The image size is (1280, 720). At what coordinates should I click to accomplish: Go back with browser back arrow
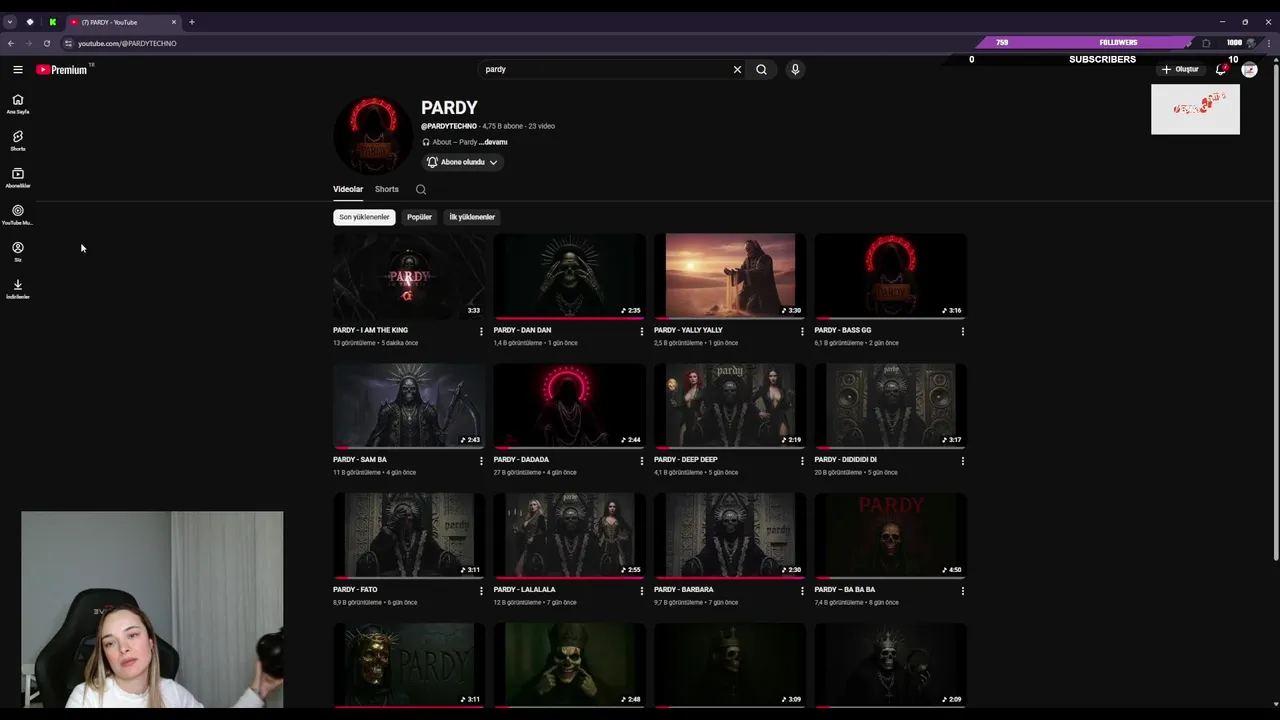pyautogui.click(x=10, y=43)
